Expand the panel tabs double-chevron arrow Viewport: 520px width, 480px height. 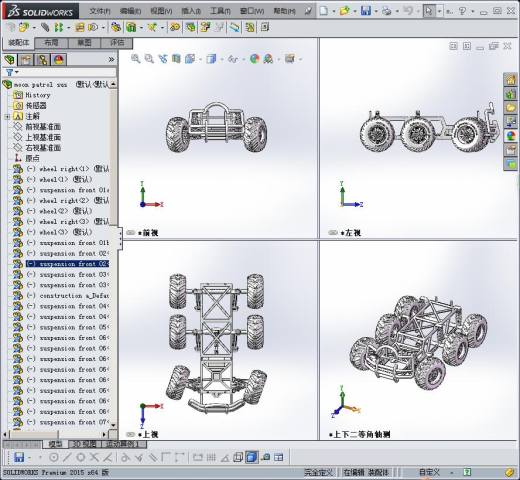pyautogui.click(x=111, y=60)
